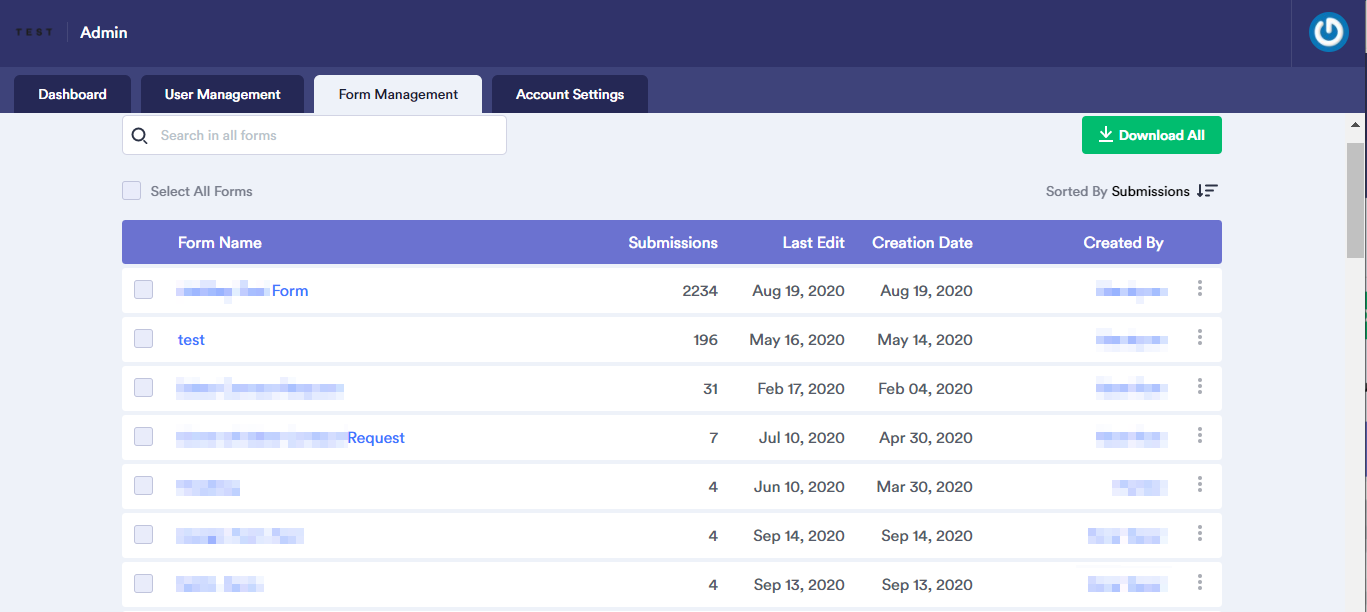Image resolution: width=1367 pixels, height=612 pixels.
Task: Tick the checkbox for the test form
Action: click(x=144, y=339)
